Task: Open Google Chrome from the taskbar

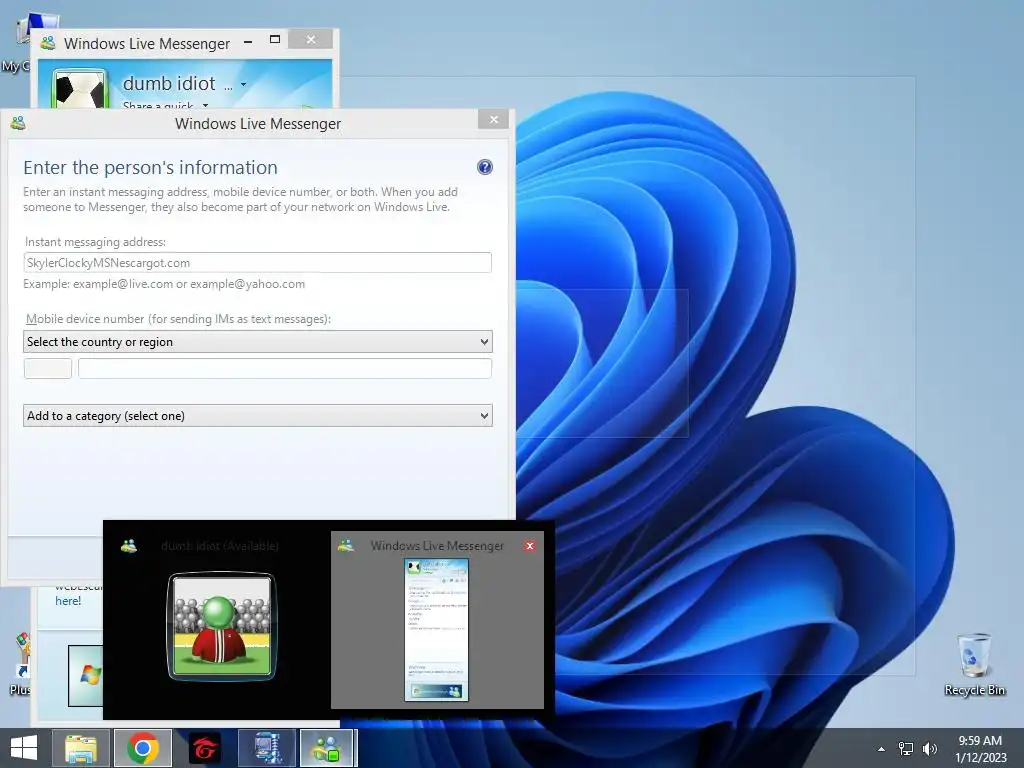Action: (x=143, y=748)
